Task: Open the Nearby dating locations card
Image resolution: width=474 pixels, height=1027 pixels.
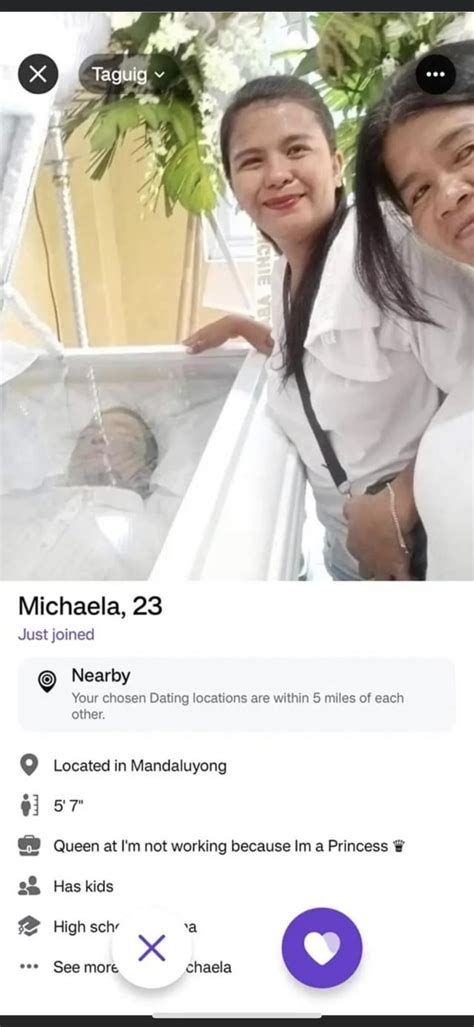Action: tap(237, 694)
